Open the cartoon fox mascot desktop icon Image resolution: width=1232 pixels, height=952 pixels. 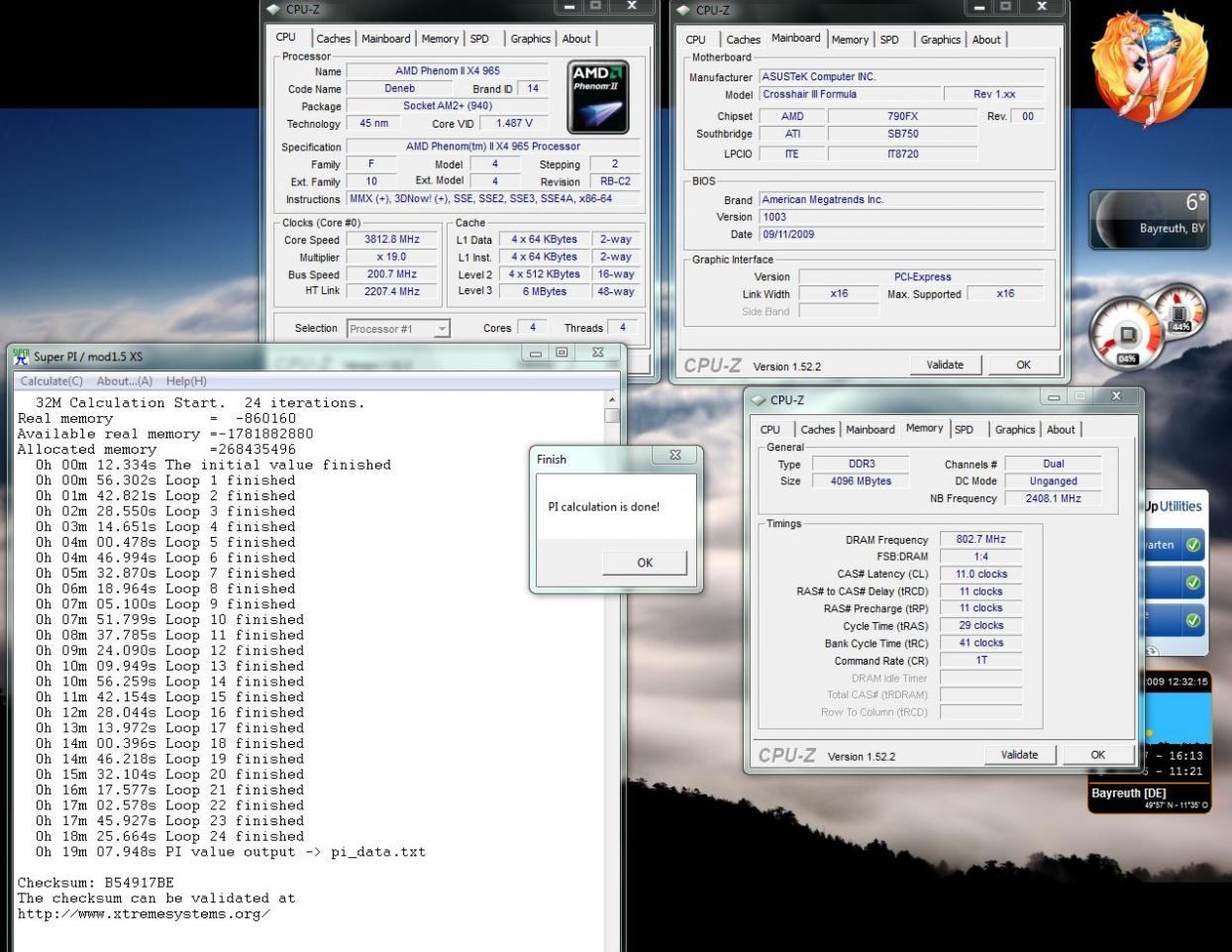[1149, 67]
